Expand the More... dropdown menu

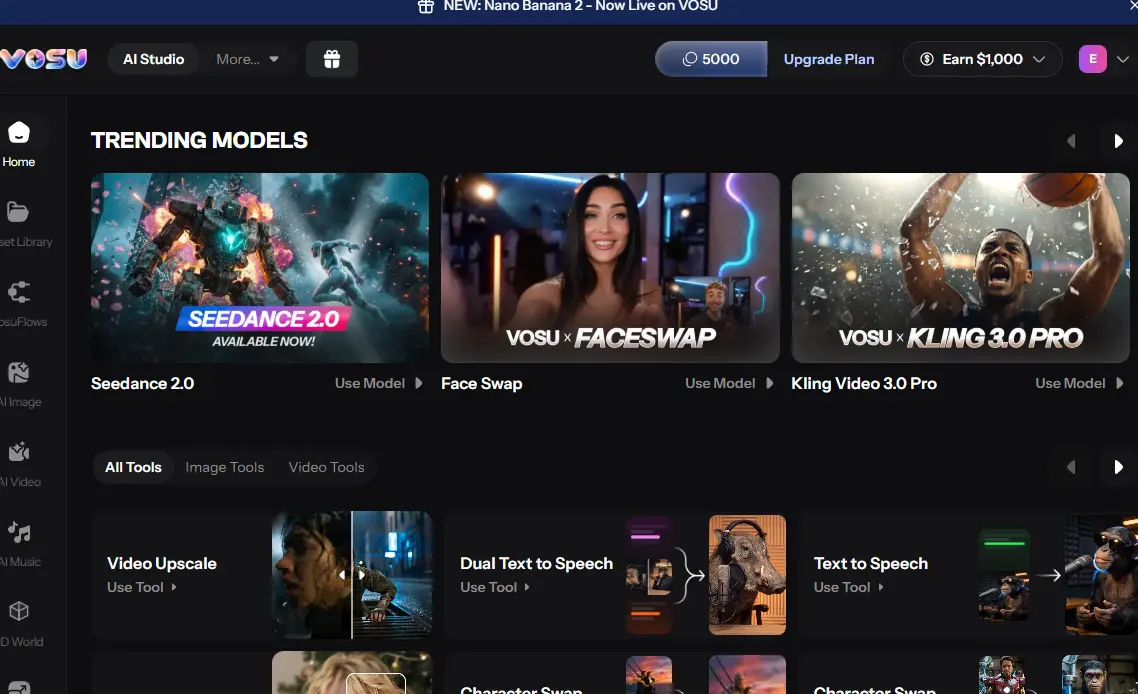click(247, 59)
